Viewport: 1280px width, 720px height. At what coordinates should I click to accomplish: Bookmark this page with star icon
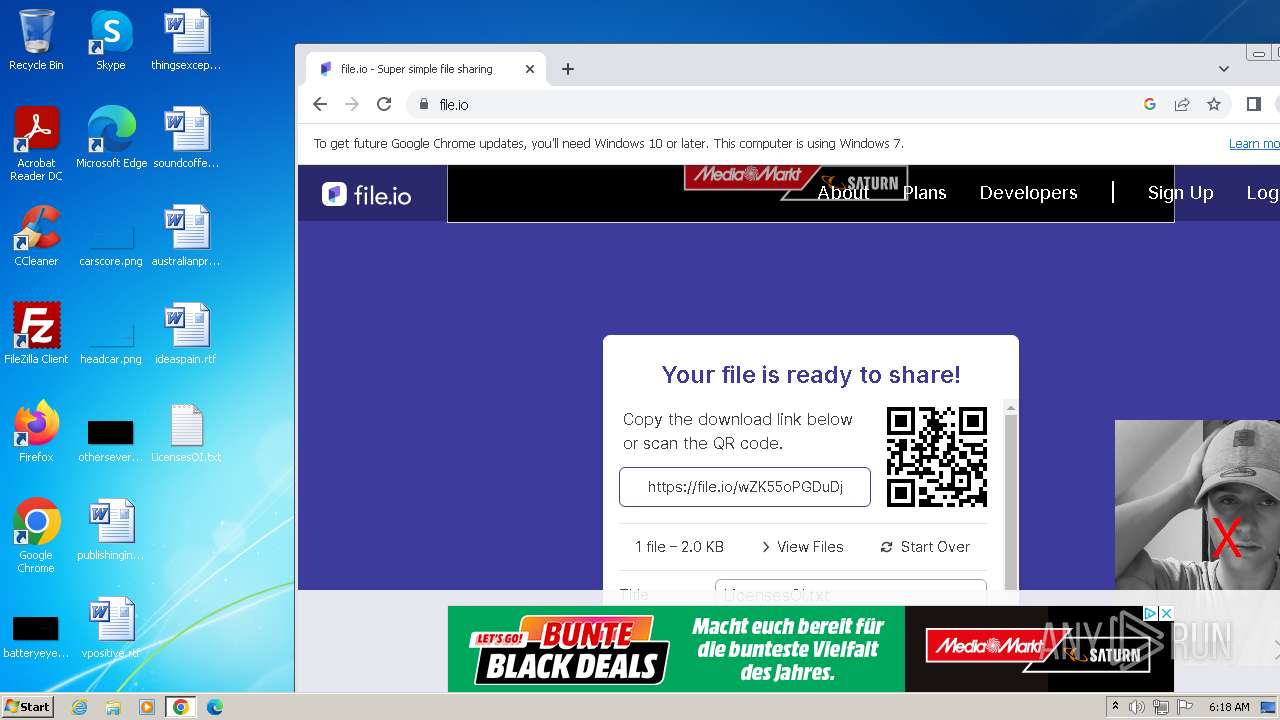pos(1214,104)
